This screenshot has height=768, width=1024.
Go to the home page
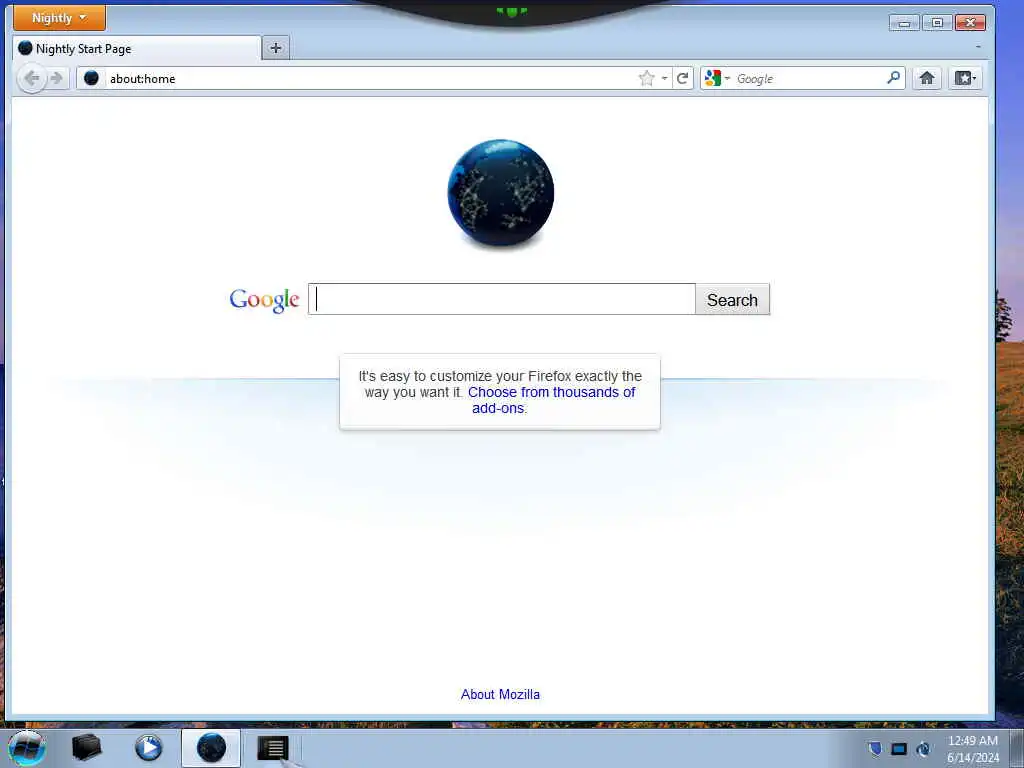[x=927, y=78]
